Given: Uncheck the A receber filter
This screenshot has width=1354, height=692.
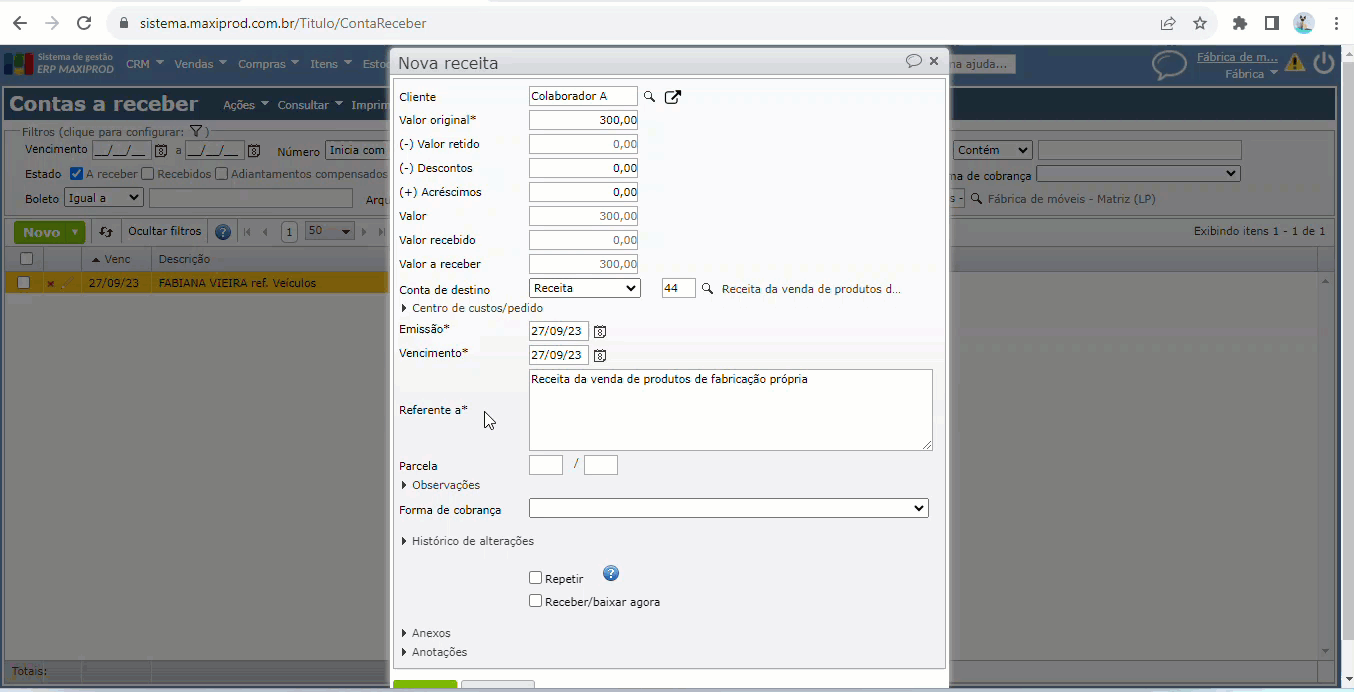Looking at the screenshot, I should click(x=76, y=174).
